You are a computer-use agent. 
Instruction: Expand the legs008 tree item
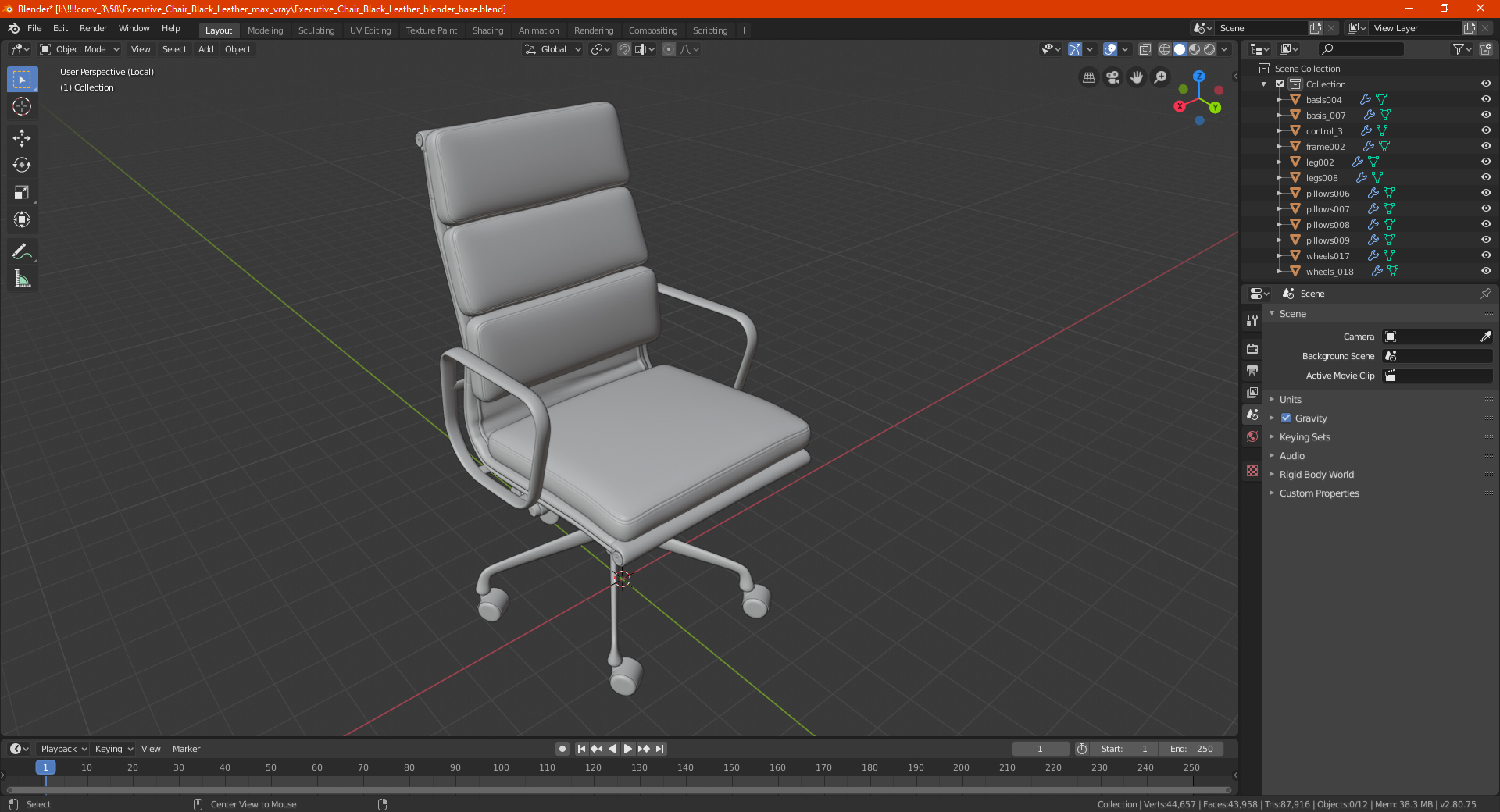[1280, 177]
